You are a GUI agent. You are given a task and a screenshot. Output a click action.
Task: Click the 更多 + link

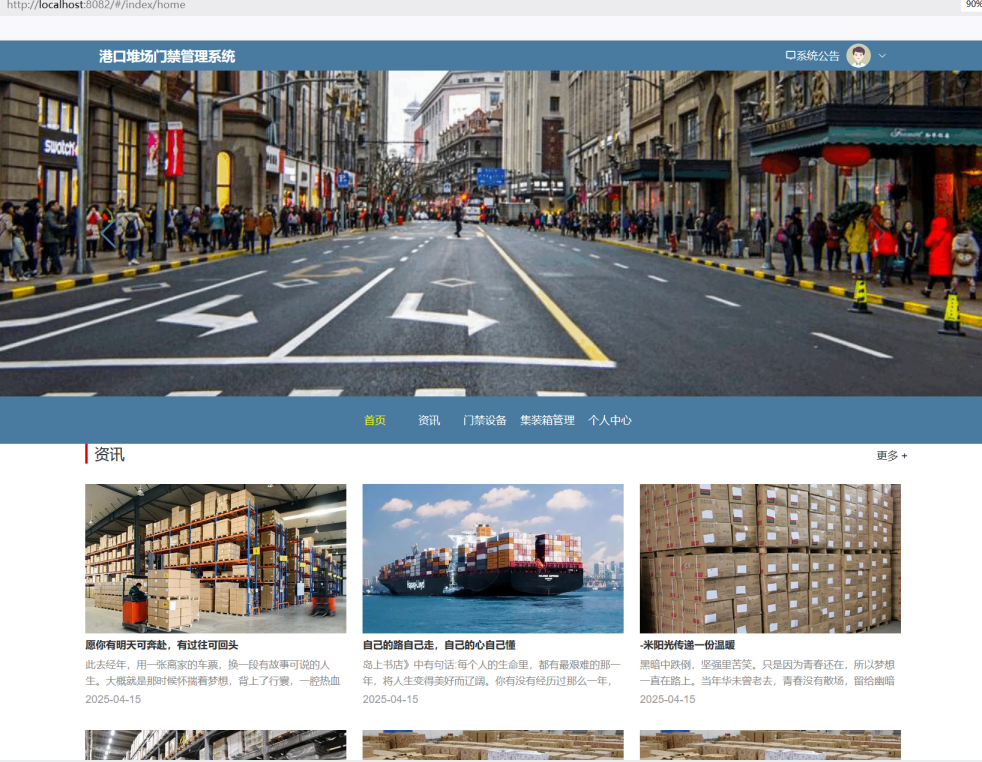(x=891, y=456)
